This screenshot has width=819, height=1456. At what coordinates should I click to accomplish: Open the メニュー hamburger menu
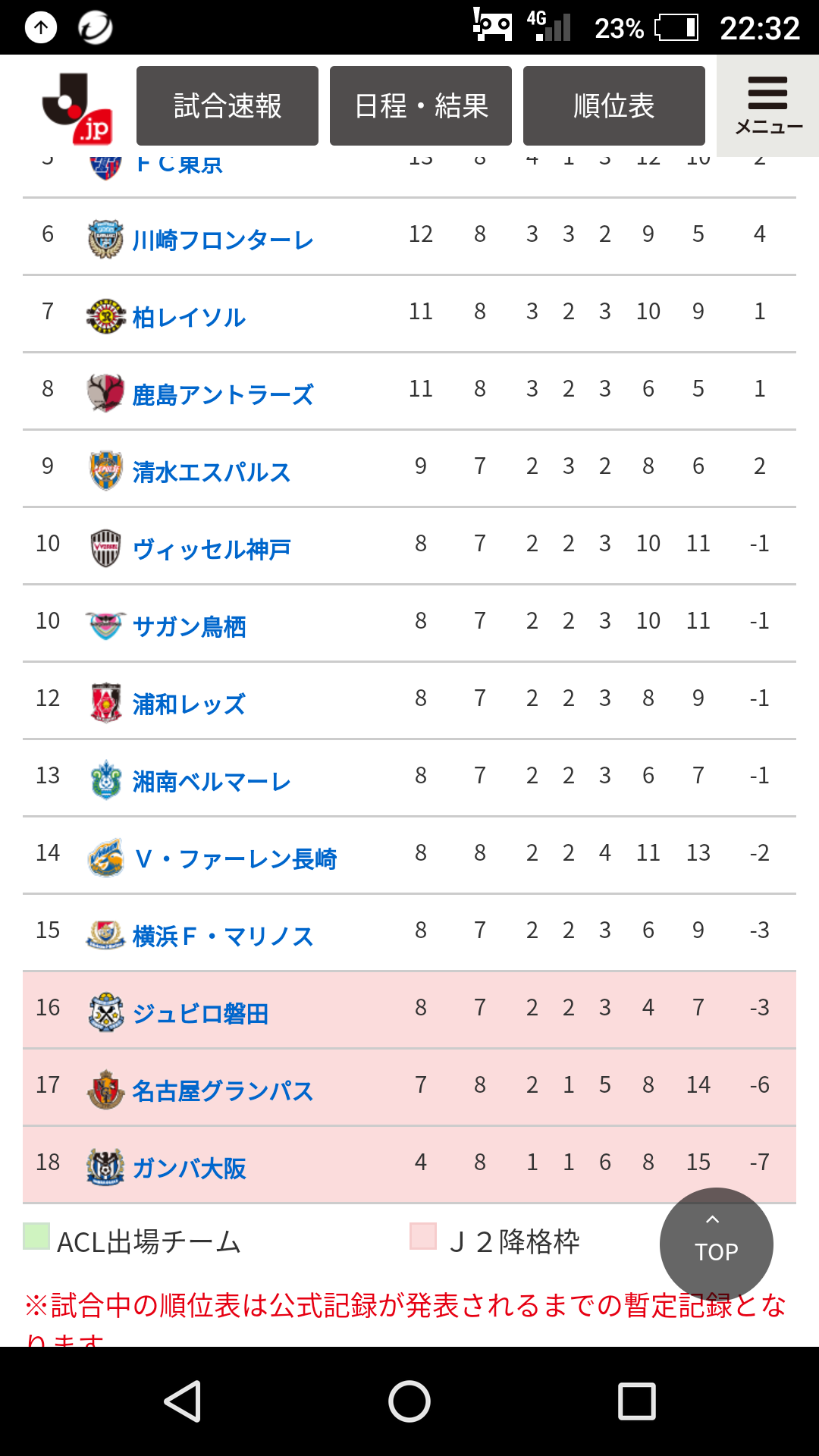pos(767,106)
